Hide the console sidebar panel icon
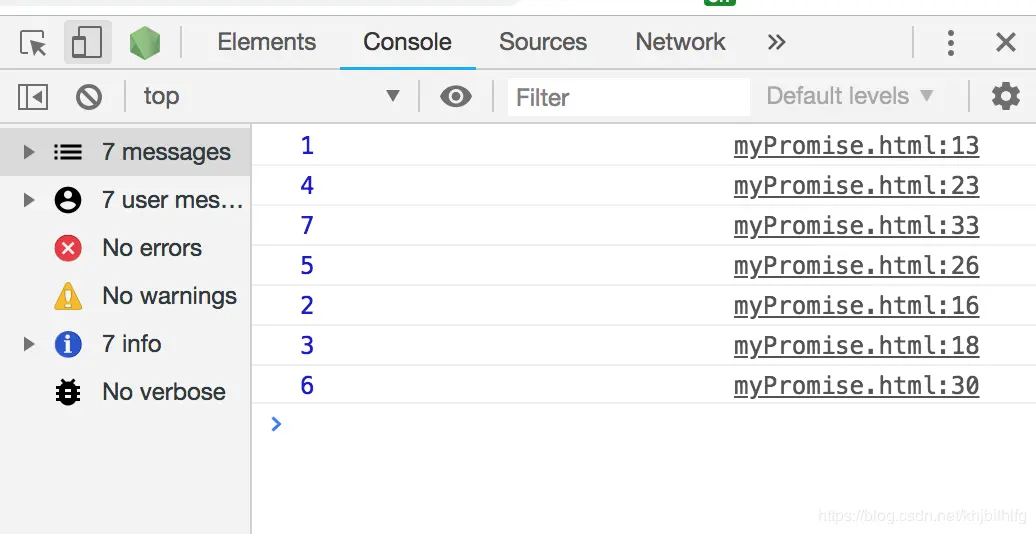This screenshot has height=534, width=1036. pyautogui.click(x=33, y=97)
